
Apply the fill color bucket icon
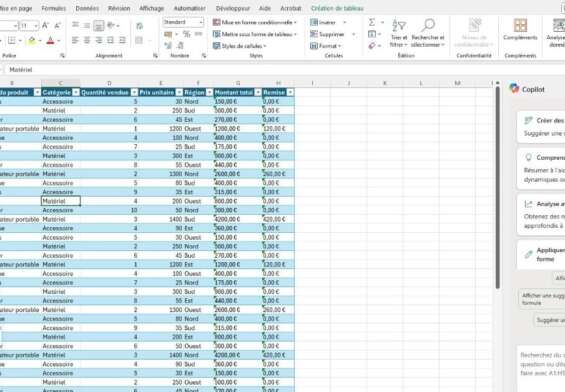click(32, 41)
